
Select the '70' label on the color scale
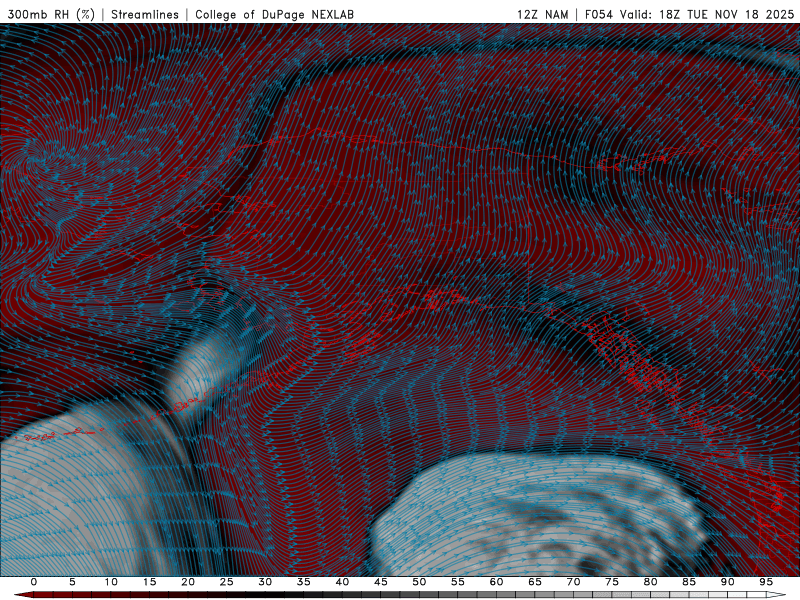click(x=573, y=582)
